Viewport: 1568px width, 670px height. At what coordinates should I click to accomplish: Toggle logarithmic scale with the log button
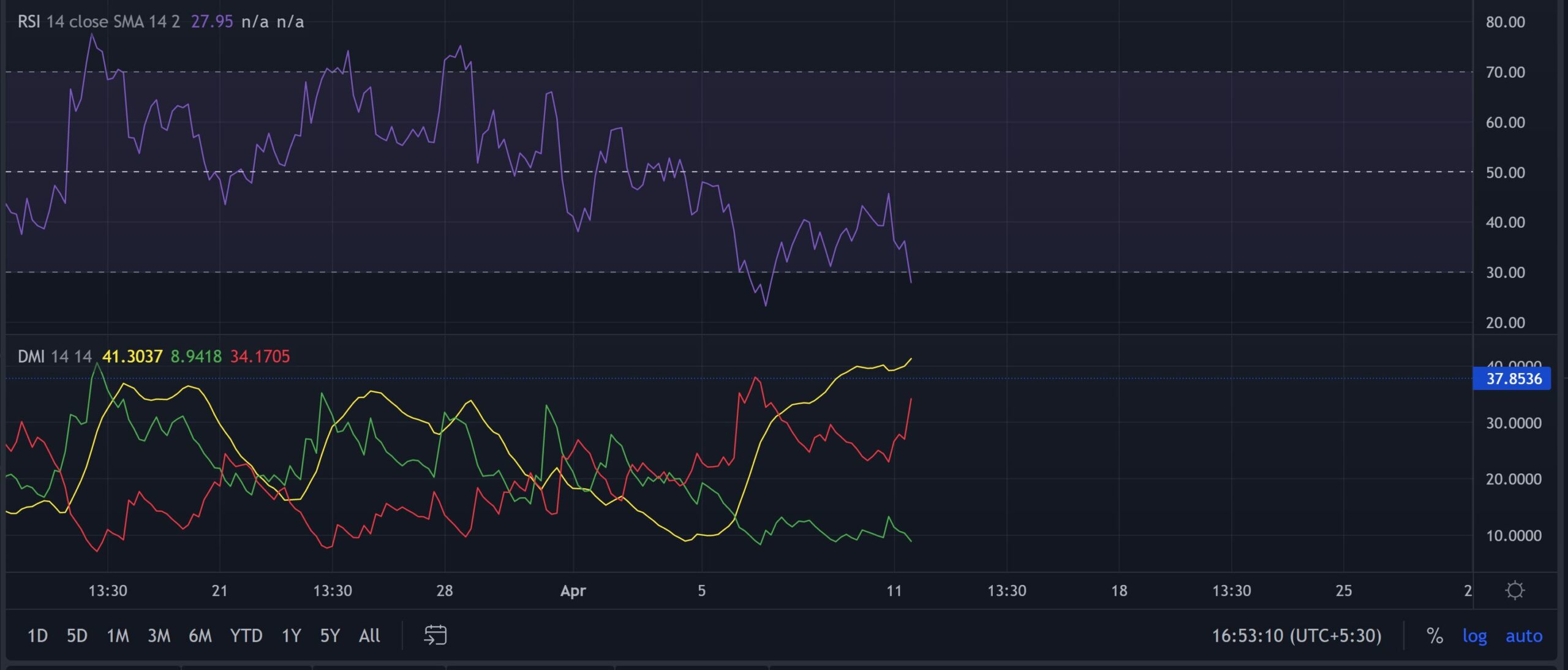click(1475, 636)
